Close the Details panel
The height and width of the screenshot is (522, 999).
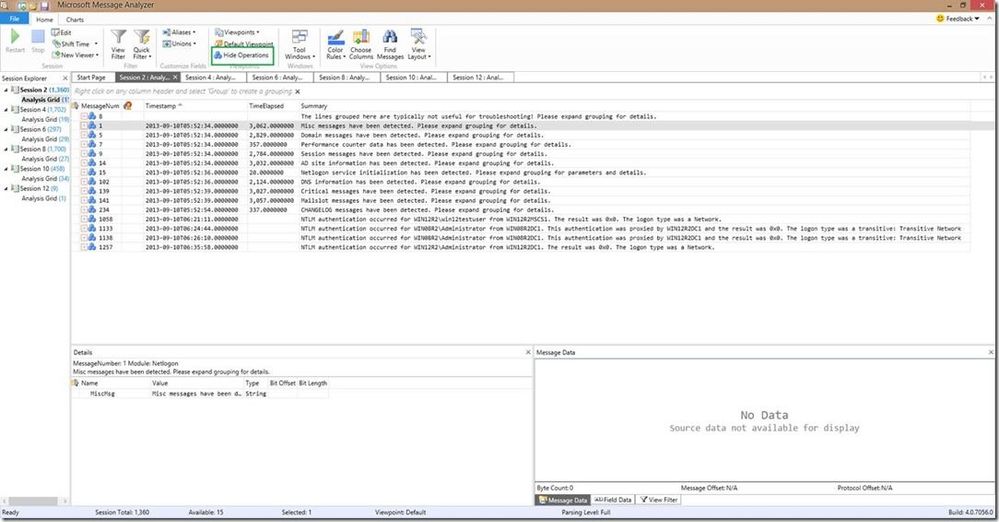528,352
